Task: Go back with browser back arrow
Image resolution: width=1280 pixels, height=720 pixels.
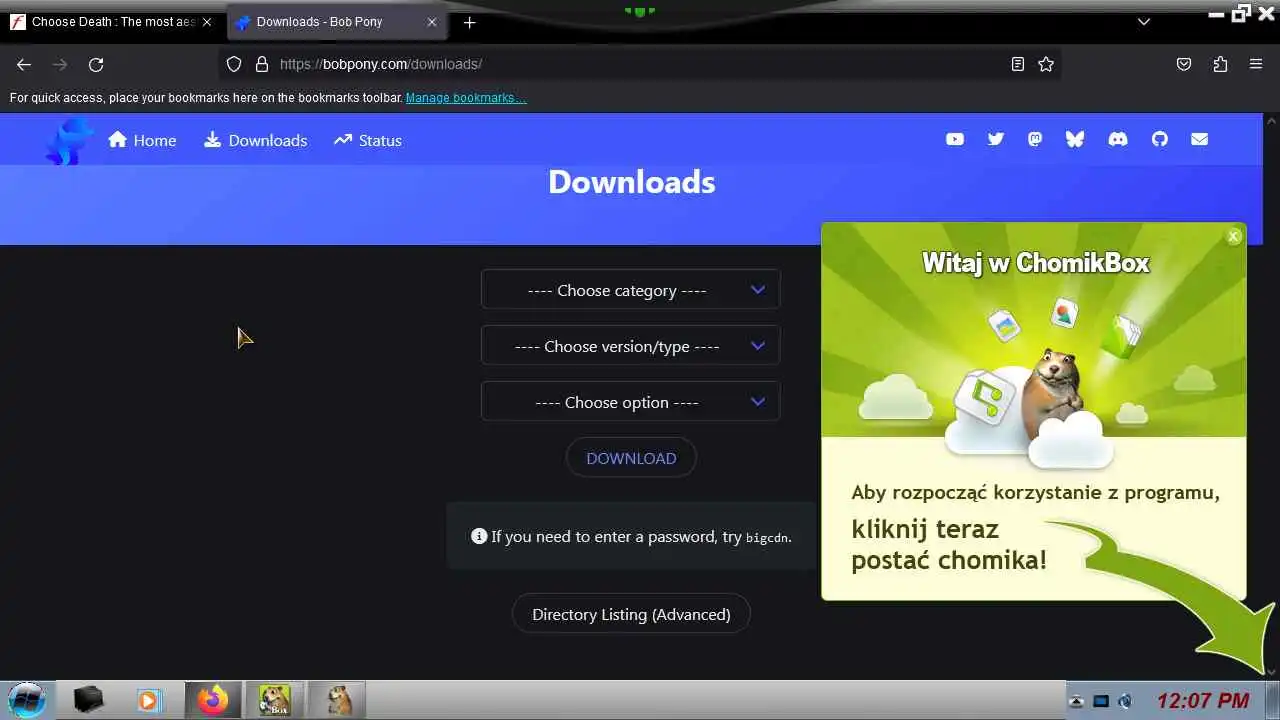Action: tap(24, 64)
